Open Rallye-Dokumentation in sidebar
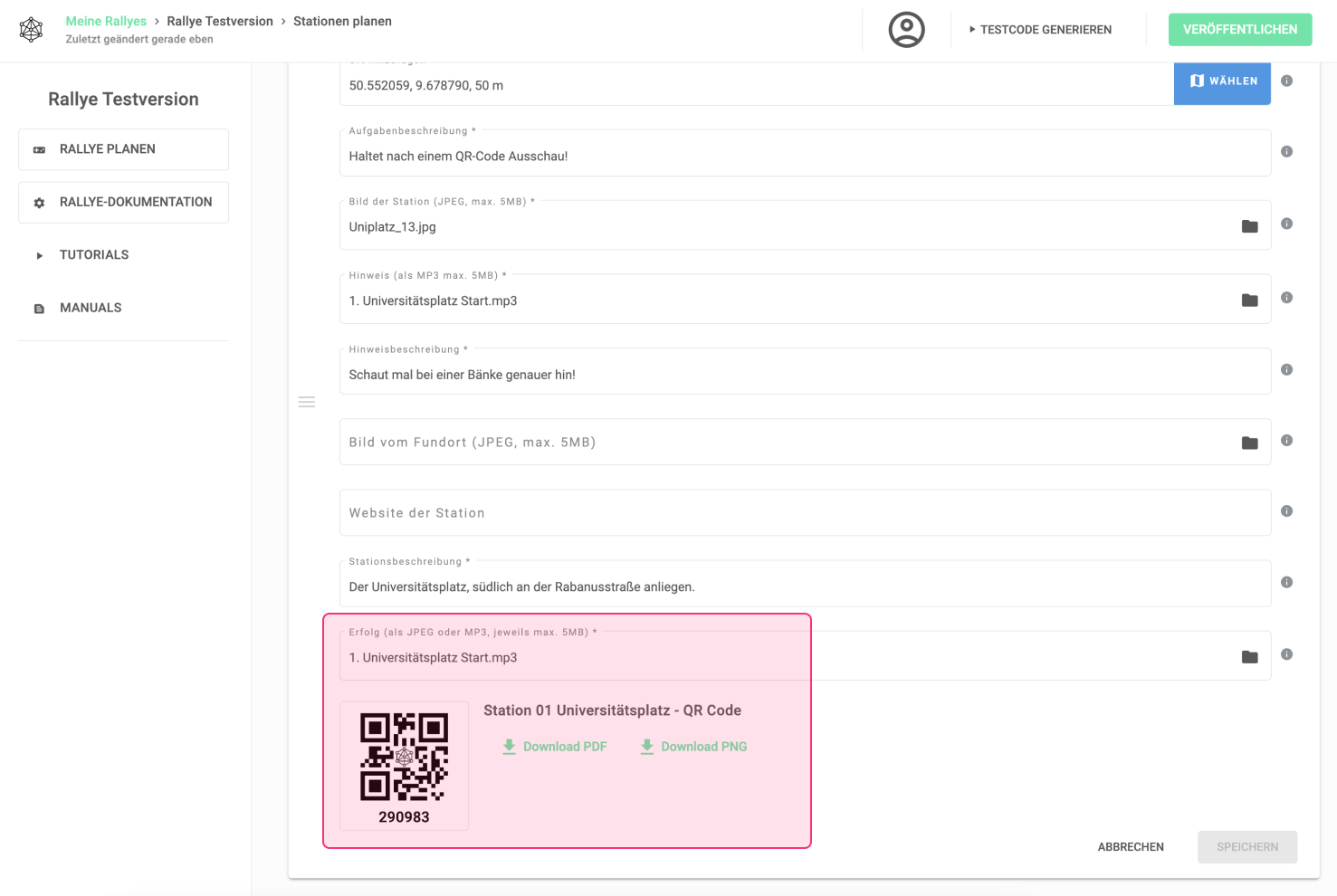 coord(123,203)
